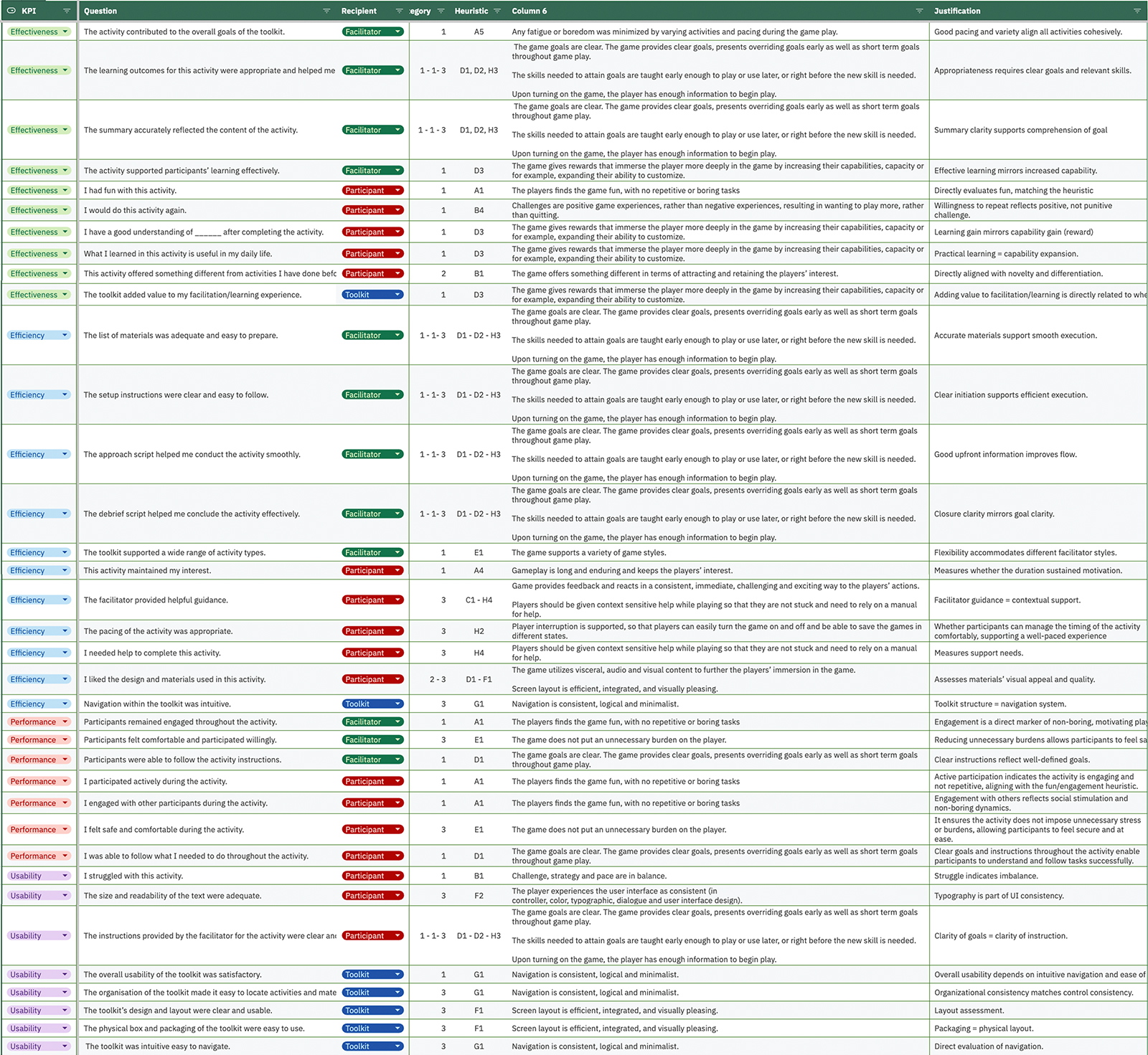Viewport: 1148px width, 1055px height.
Task: Open Facilitator chip for 'list of materials' row
Action: point(372,336)
